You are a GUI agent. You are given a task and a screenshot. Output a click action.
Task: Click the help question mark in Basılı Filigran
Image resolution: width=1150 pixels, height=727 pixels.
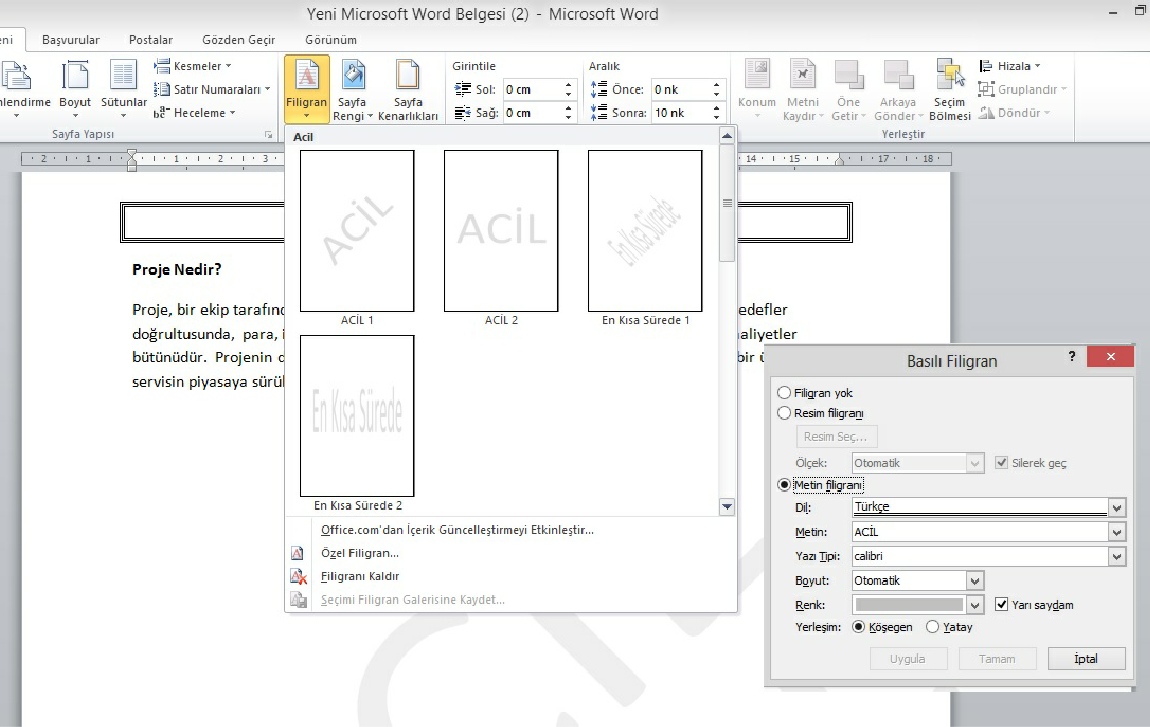pos(1072,357)
